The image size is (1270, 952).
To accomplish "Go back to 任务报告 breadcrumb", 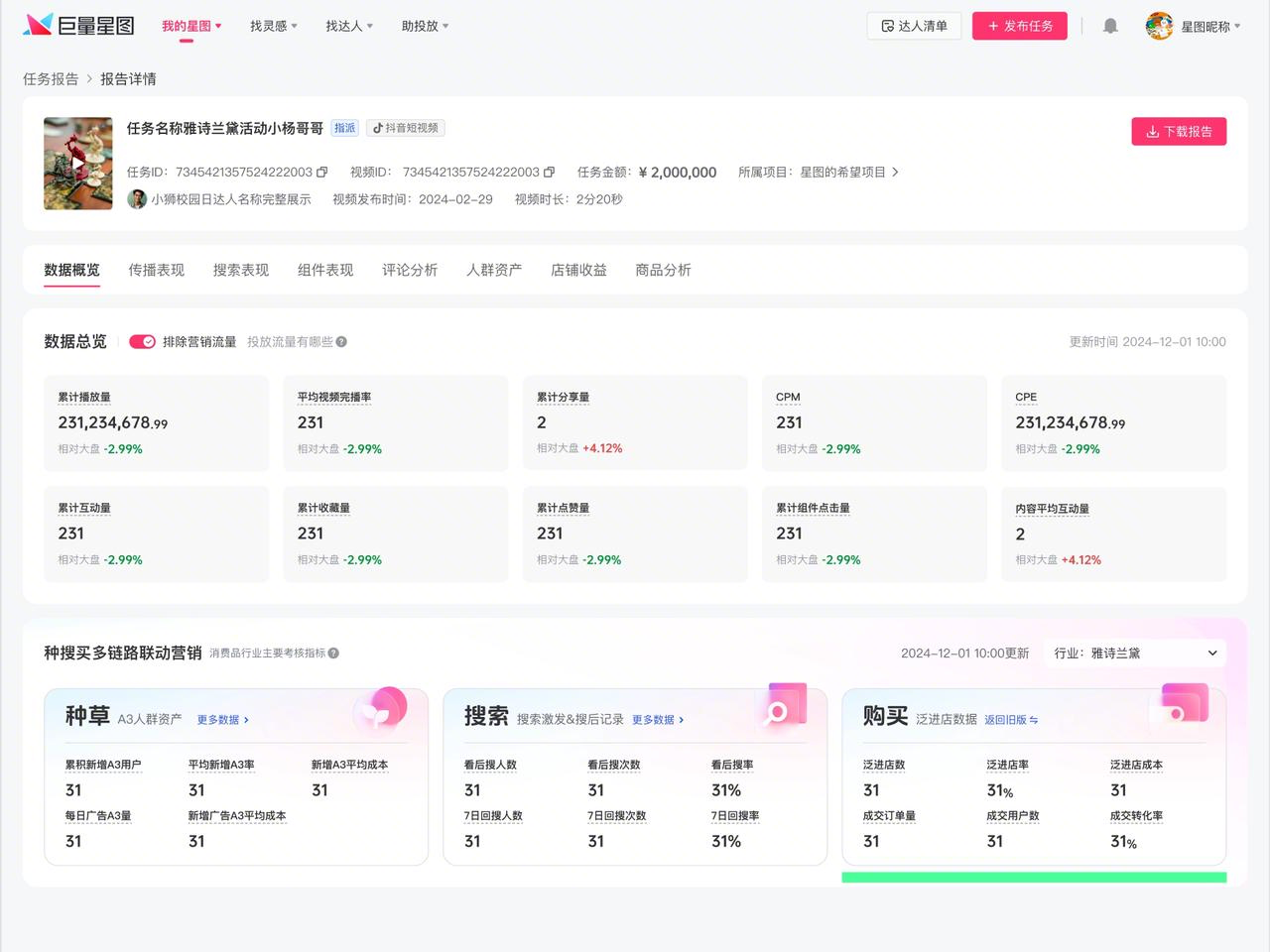I will tap(51, 79).
